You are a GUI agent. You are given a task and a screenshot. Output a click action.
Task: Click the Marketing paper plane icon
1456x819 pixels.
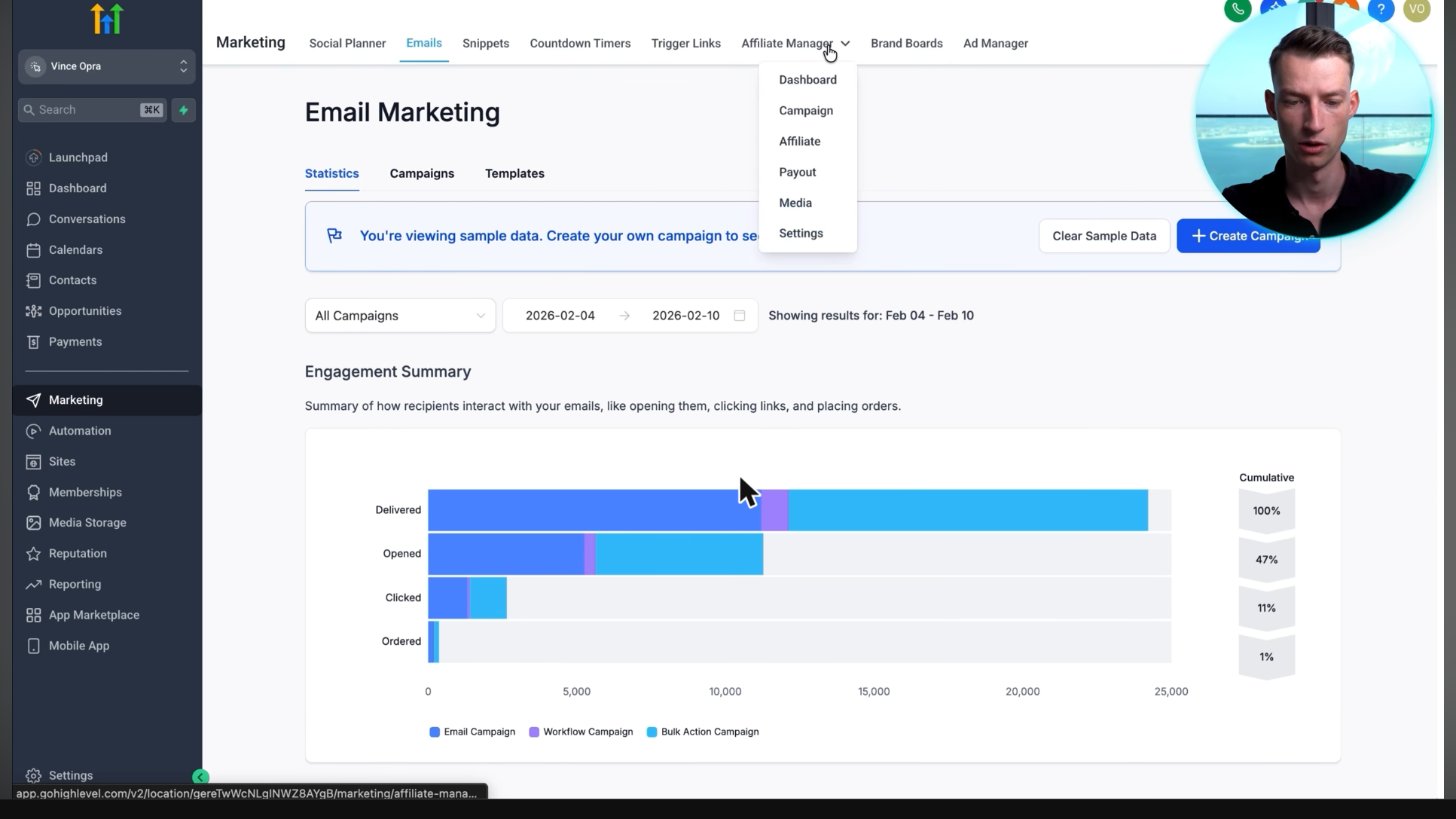click(x=33, y=400)
